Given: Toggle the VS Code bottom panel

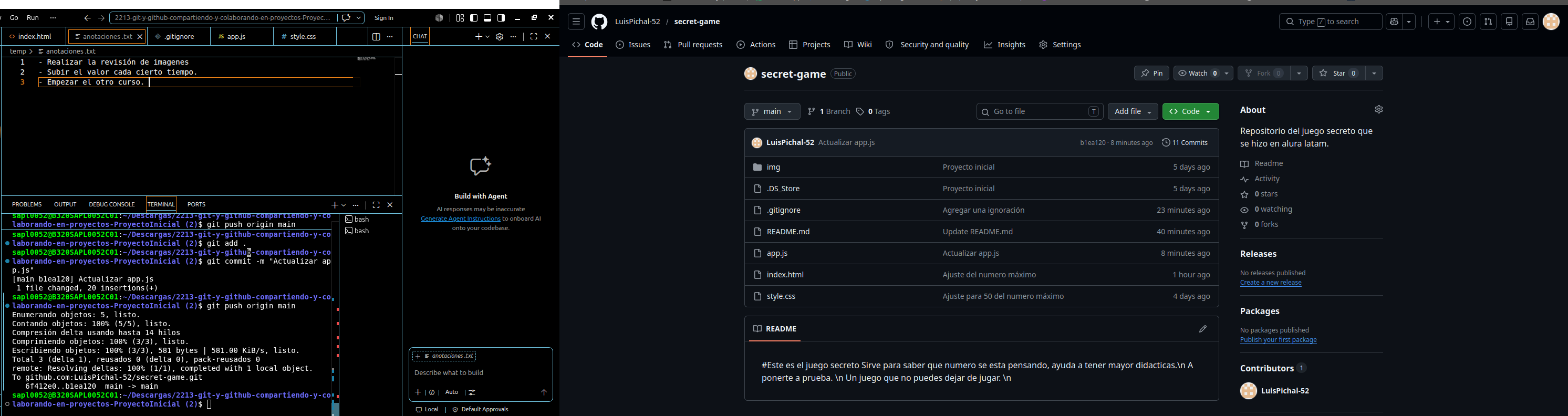Looking at the screenshot, I should 487,18.
